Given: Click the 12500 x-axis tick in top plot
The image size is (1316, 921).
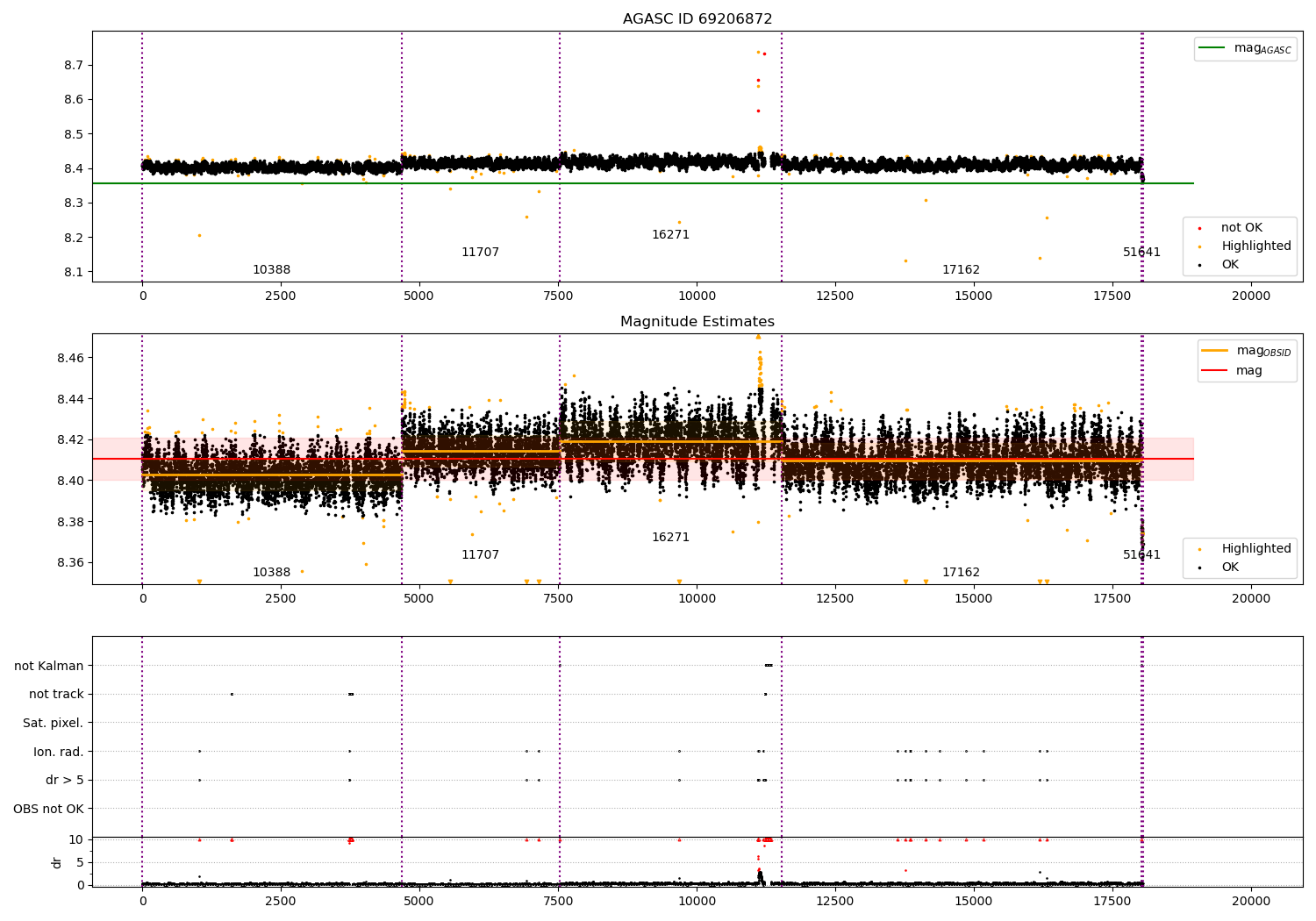Looking at the screenshot, I should (x=835, y=296).
